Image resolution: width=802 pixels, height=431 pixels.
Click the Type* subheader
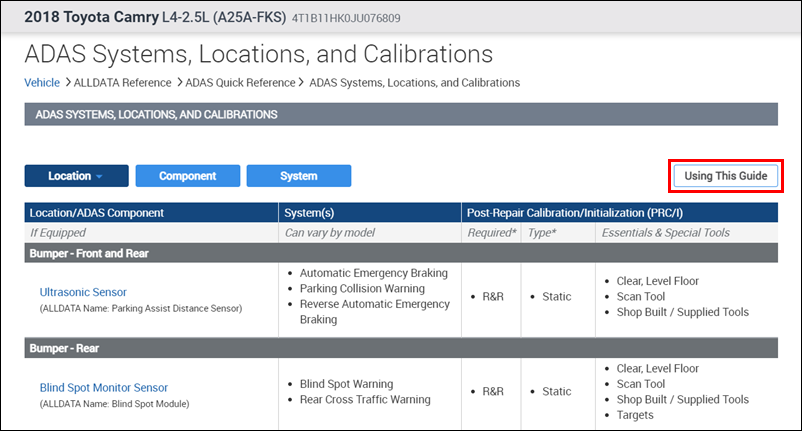coord(542,233)
